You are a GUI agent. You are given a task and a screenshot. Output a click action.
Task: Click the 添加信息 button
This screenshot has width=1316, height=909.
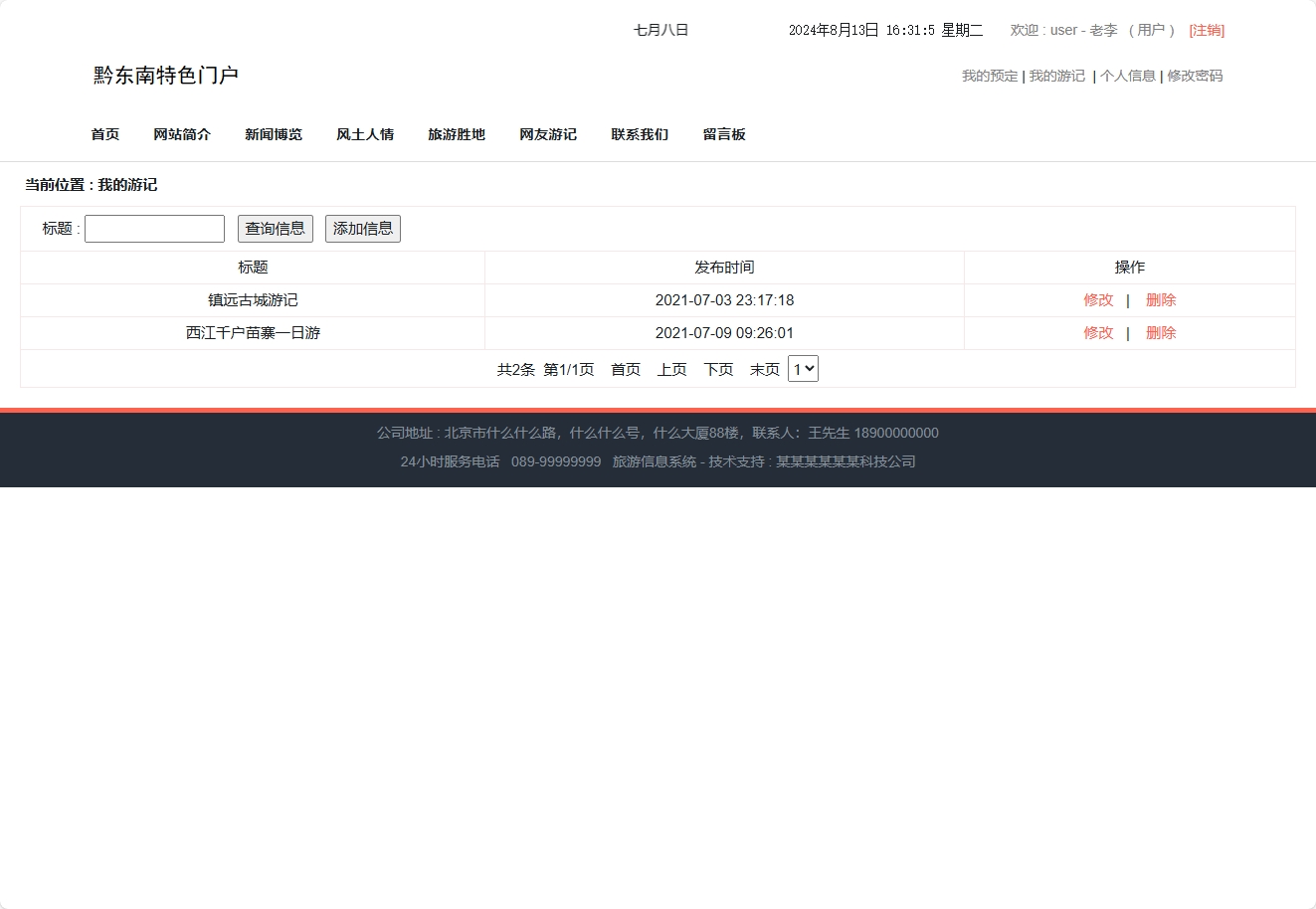pyautogui.click(x=363, y=229)
